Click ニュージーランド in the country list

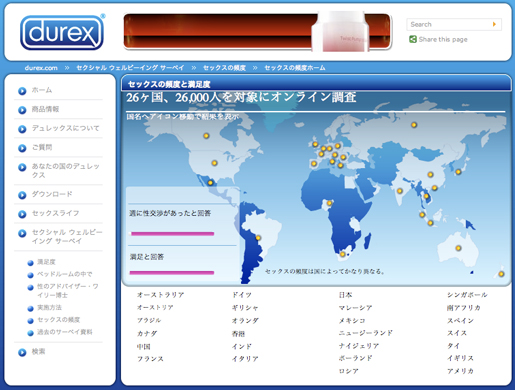click(x=366, y=333)
